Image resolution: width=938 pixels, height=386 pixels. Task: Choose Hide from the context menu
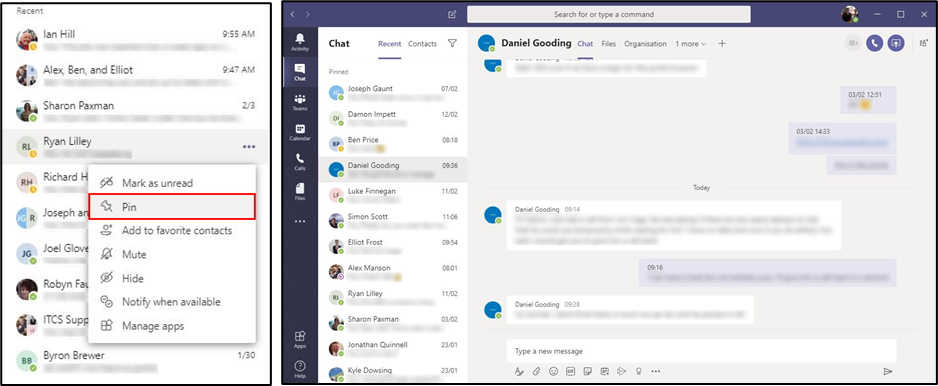click(x=172, y=278)
